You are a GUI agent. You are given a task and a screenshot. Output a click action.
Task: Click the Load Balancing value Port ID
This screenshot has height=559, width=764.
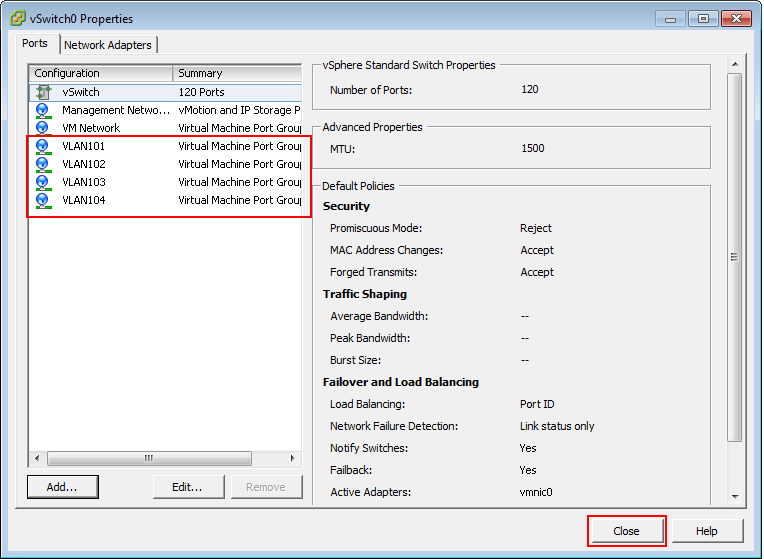click(537, 404)
